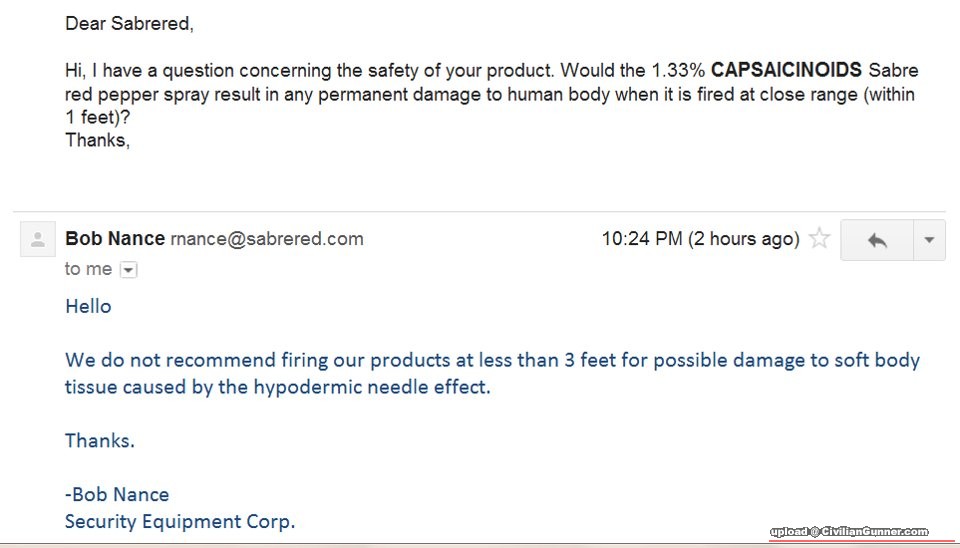Click the 'to me' recipient text
The height and width of the screenshot is (548, 960).
tap(88, 269)
